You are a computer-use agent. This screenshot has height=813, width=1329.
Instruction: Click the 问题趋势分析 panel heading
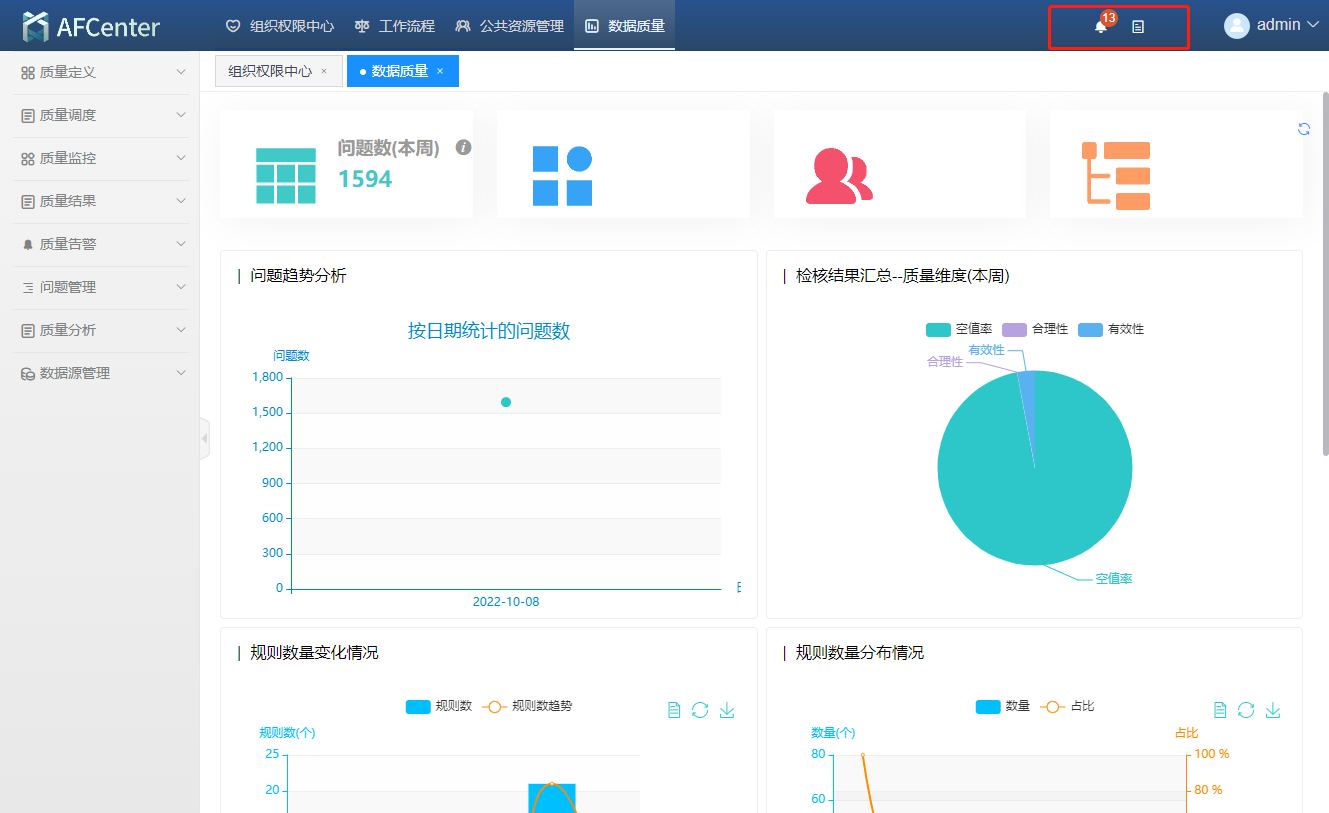(x=298, y=276)
